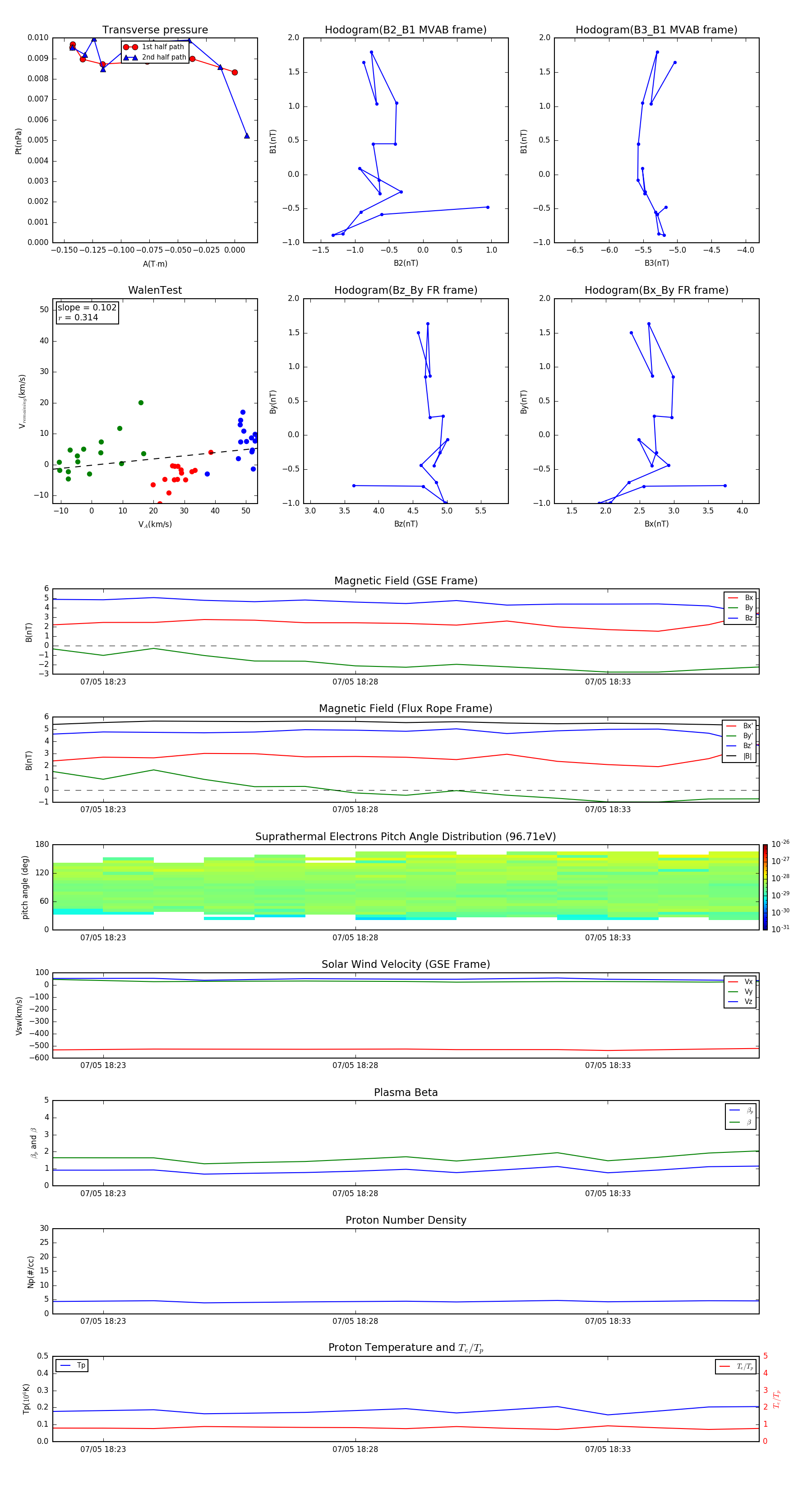Click the 'Magnetic Field (GSE Frame)' title
812x1489 pixels.
406,581
